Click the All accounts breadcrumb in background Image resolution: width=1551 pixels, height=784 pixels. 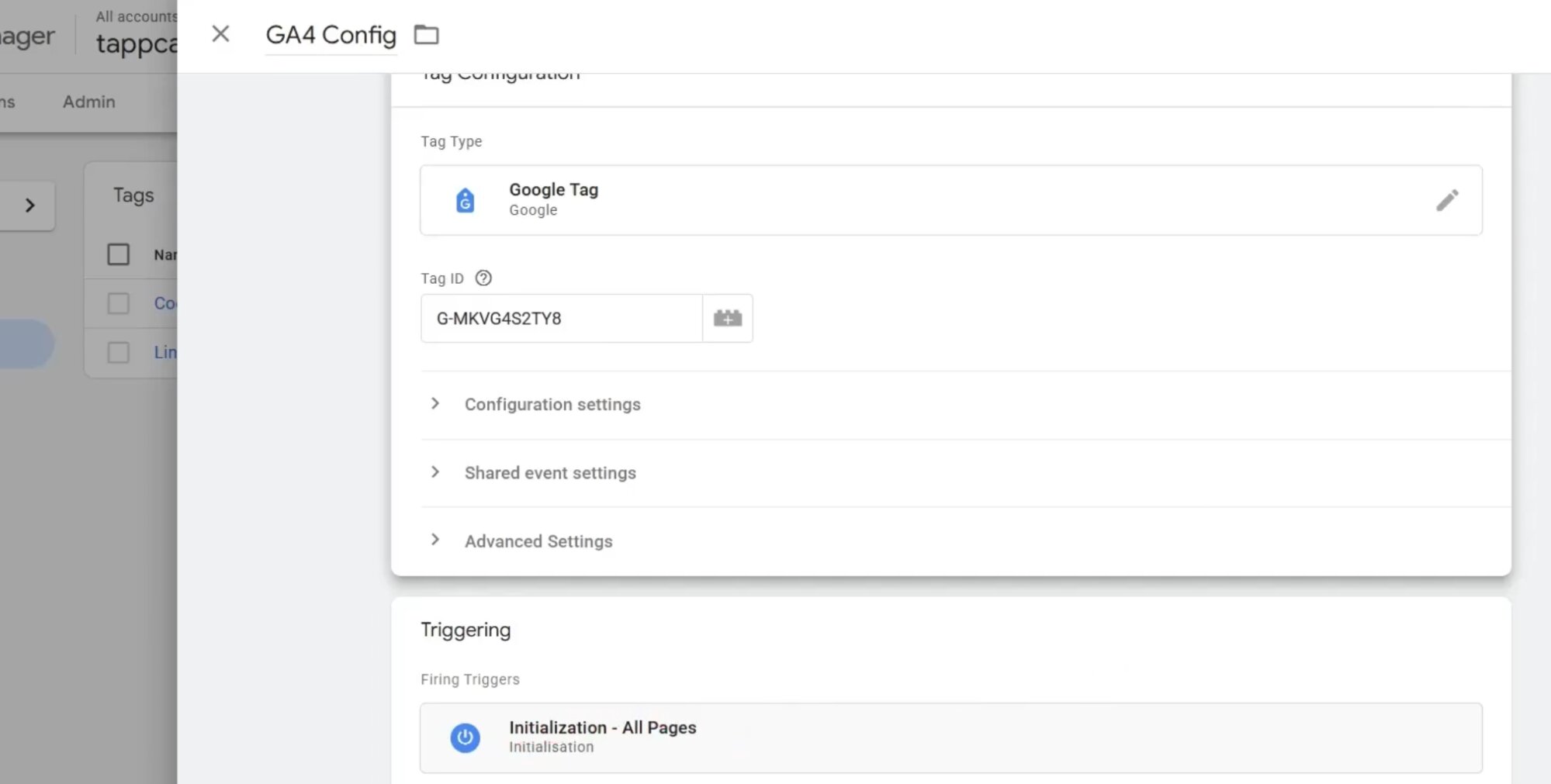(x=137, y=16)
